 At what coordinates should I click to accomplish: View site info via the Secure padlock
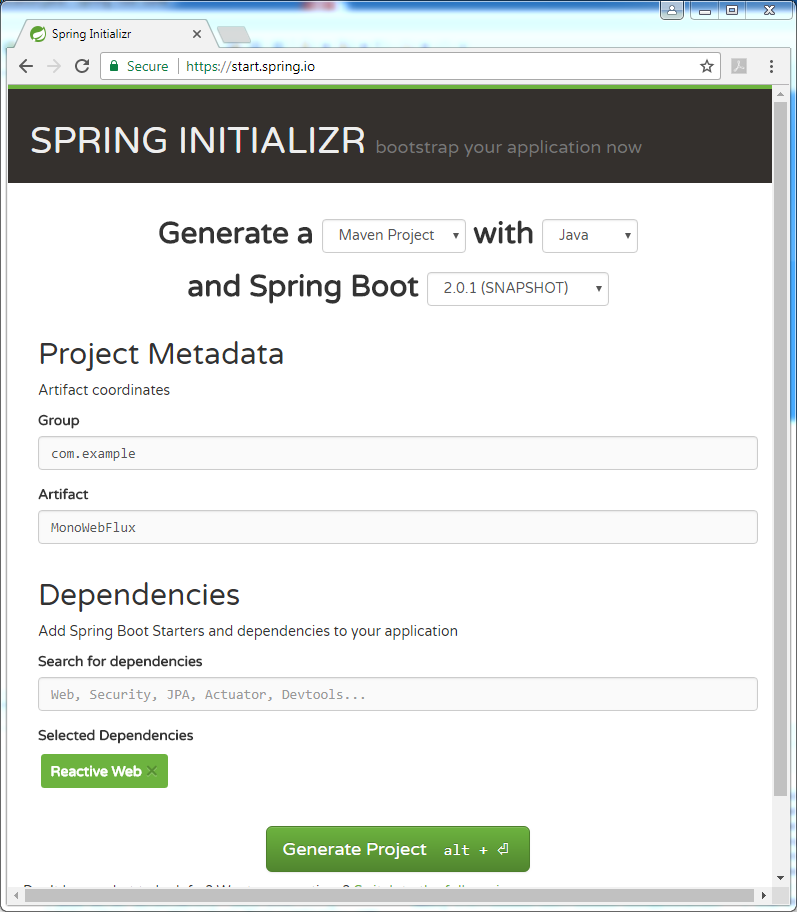click(x=139, y=66)
